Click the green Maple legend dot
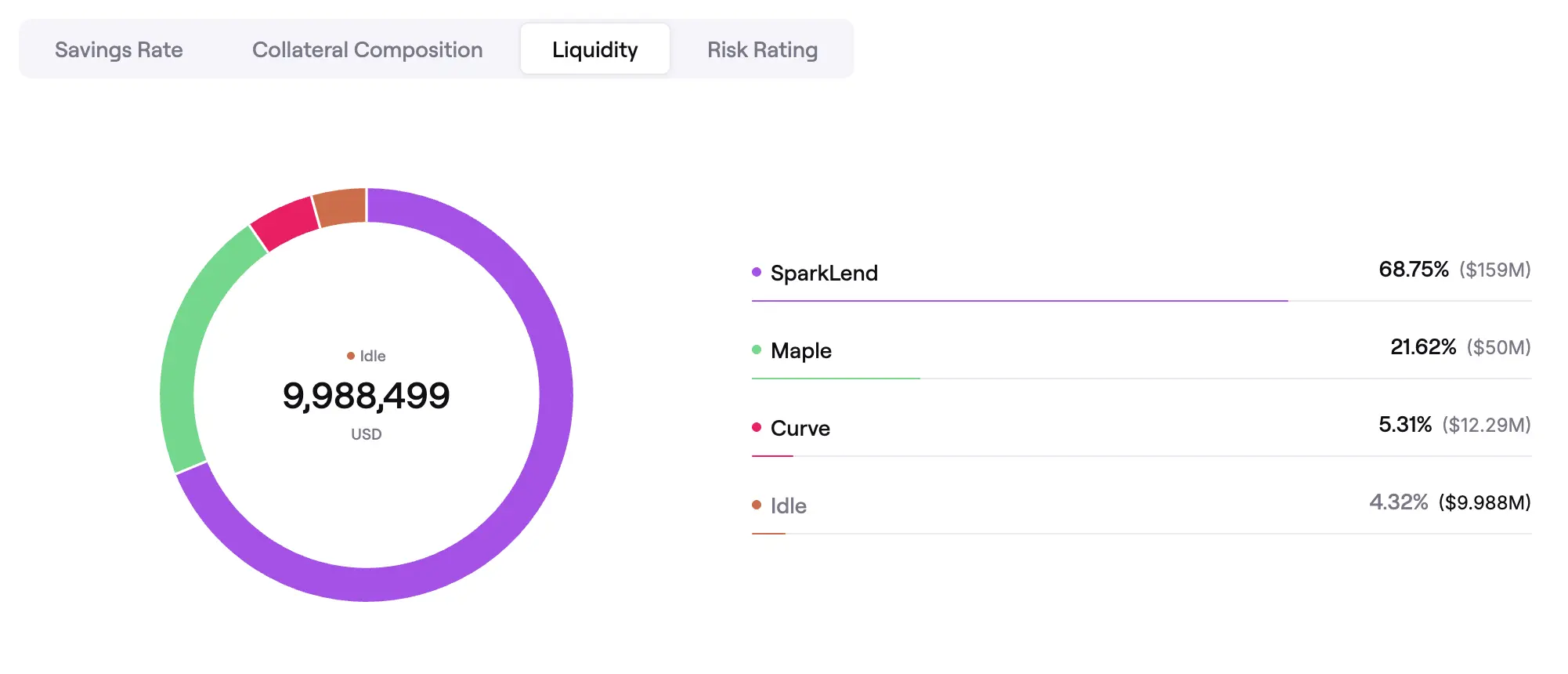Viewport: 1568px width, 674px height. [x=757, y=350]
